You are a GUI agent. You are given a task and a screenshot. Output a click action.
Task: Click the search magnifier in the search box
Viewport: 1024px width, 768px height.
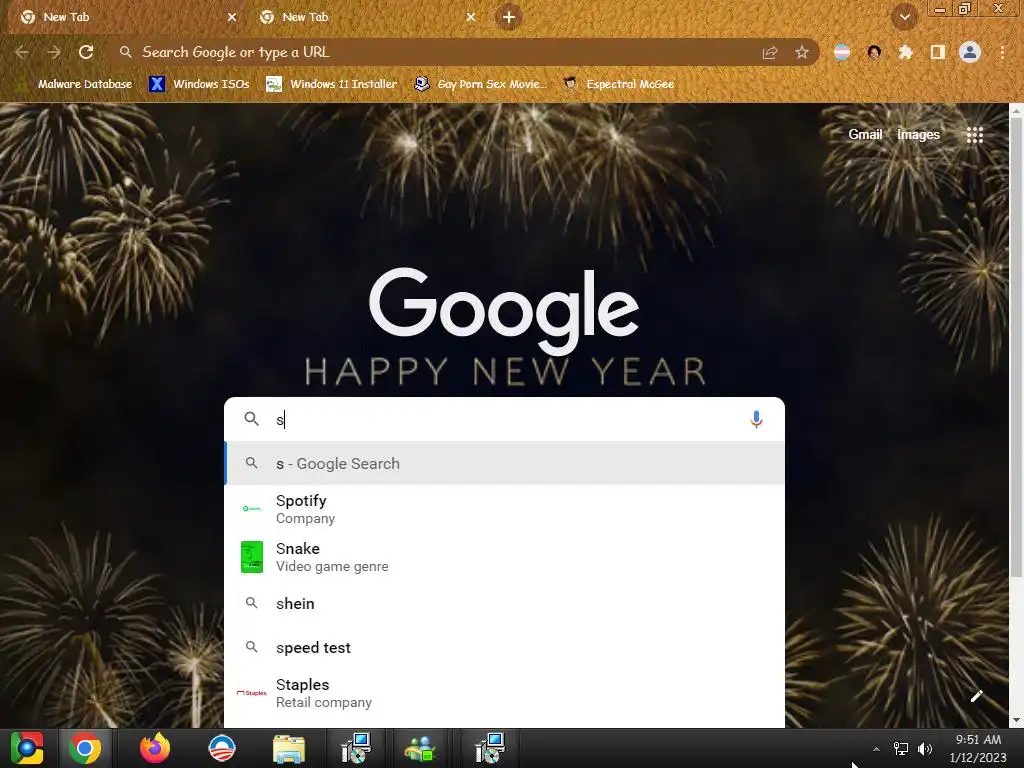(x=251, y=419)
